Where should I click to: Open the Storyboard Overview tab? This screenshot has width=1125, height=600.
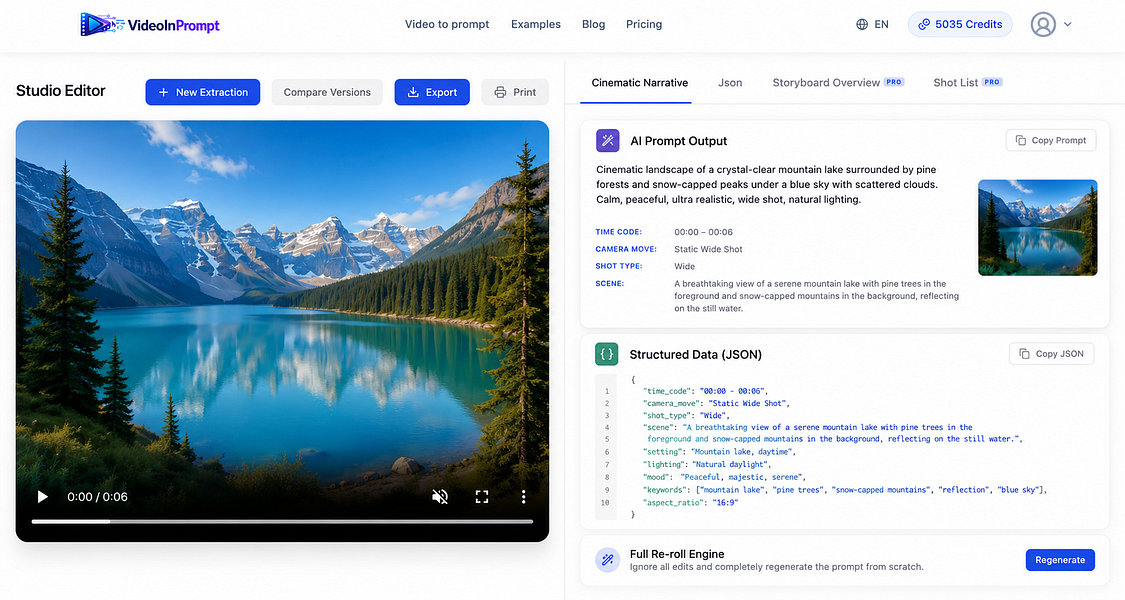coord(838,83)
